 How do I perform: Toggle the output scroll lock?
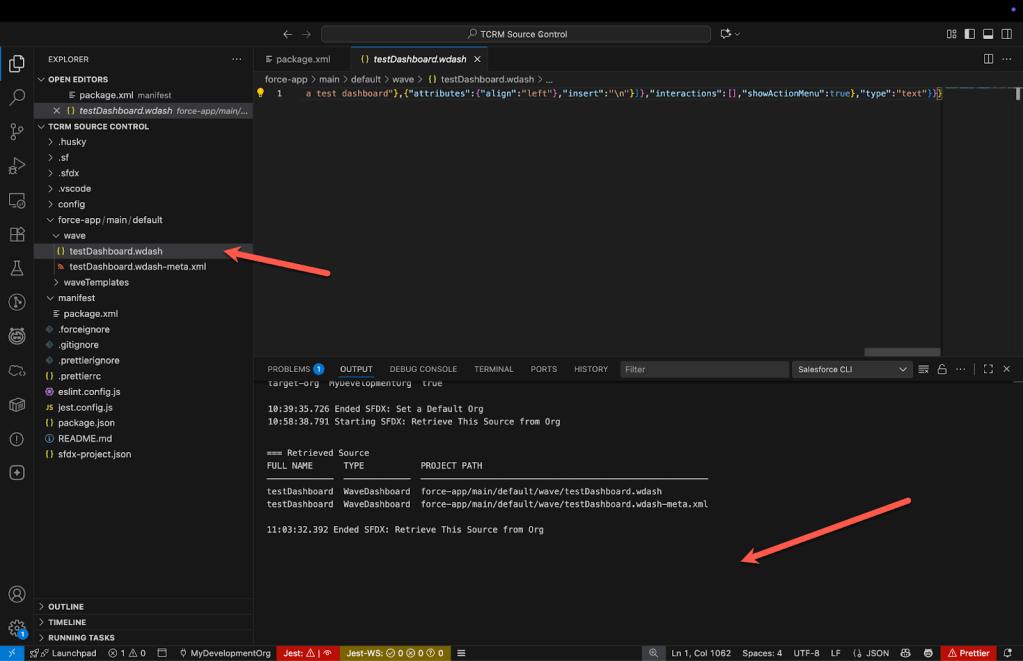(942, 369)
